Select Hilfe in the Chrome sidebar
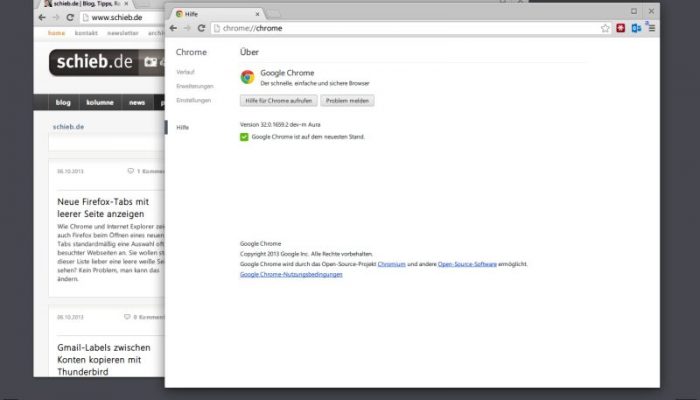Image resolution: width=700 pixels, height=400 pixels. click(183, 127)
